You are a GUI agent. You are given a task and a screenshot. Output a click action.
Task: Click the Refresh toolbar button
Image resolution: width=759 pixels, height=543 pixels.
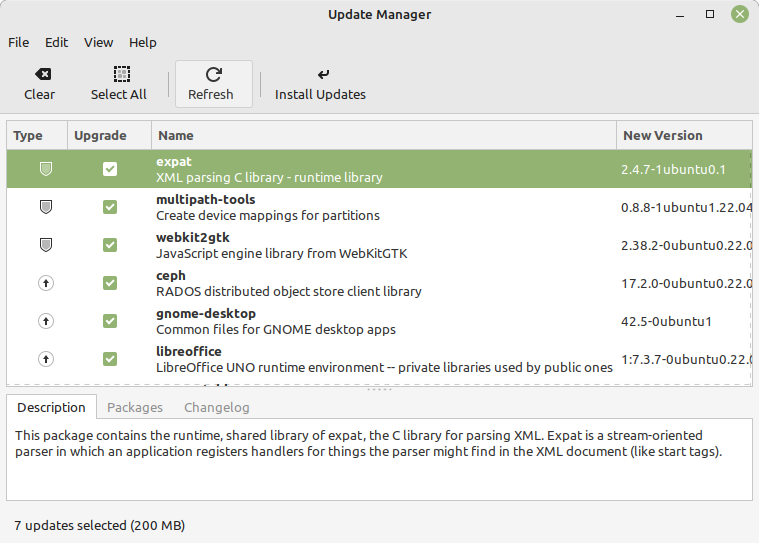tap(213, 84)
